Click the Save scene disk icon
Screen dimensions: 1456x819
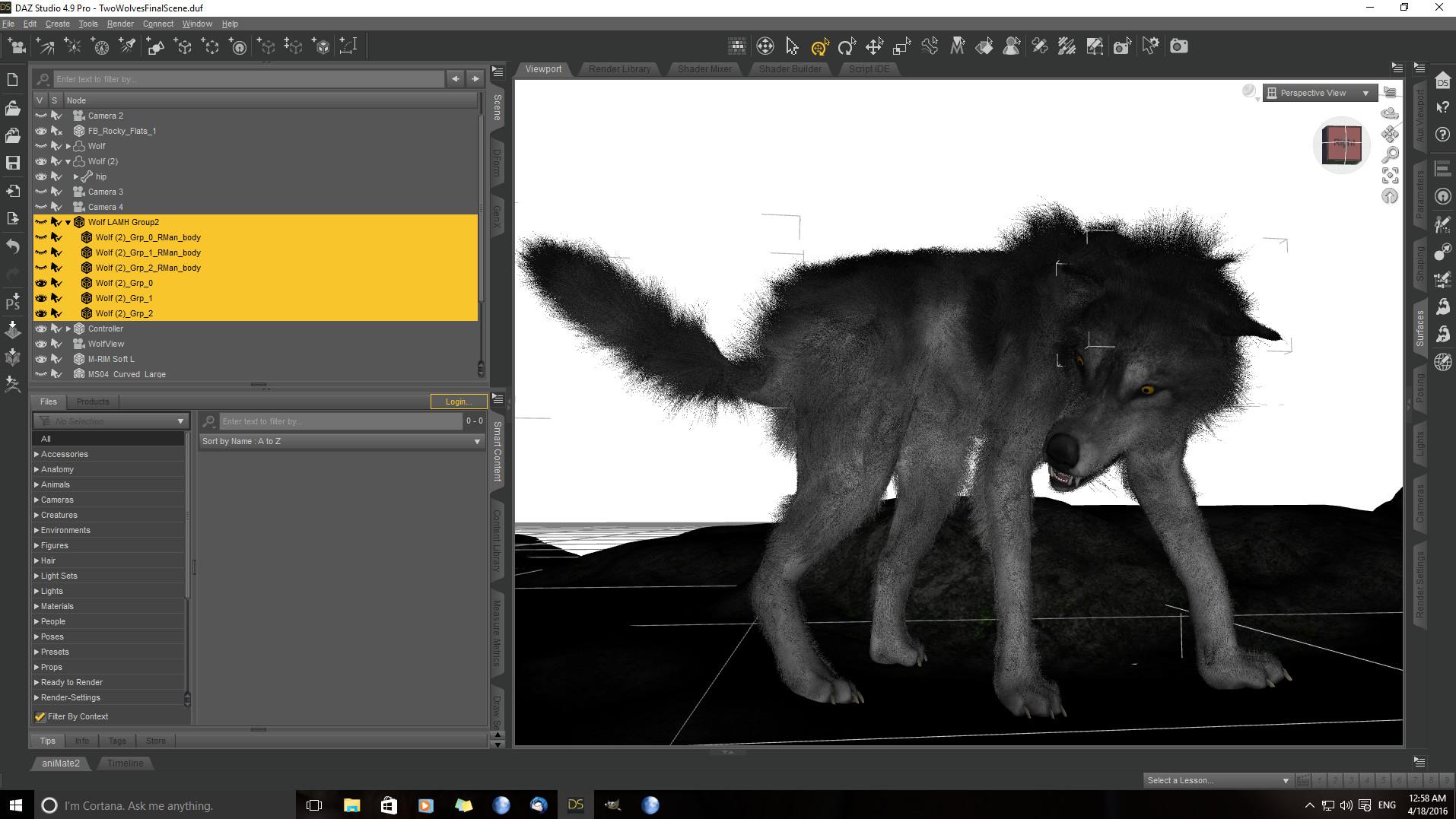tap(13, 163)
